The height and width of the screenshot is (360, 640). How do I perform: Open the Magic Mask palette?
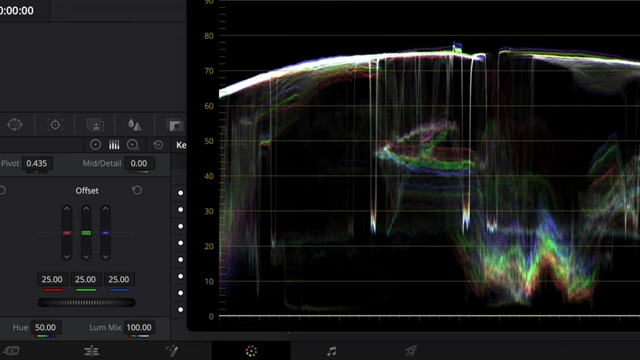tap(95, 124)
